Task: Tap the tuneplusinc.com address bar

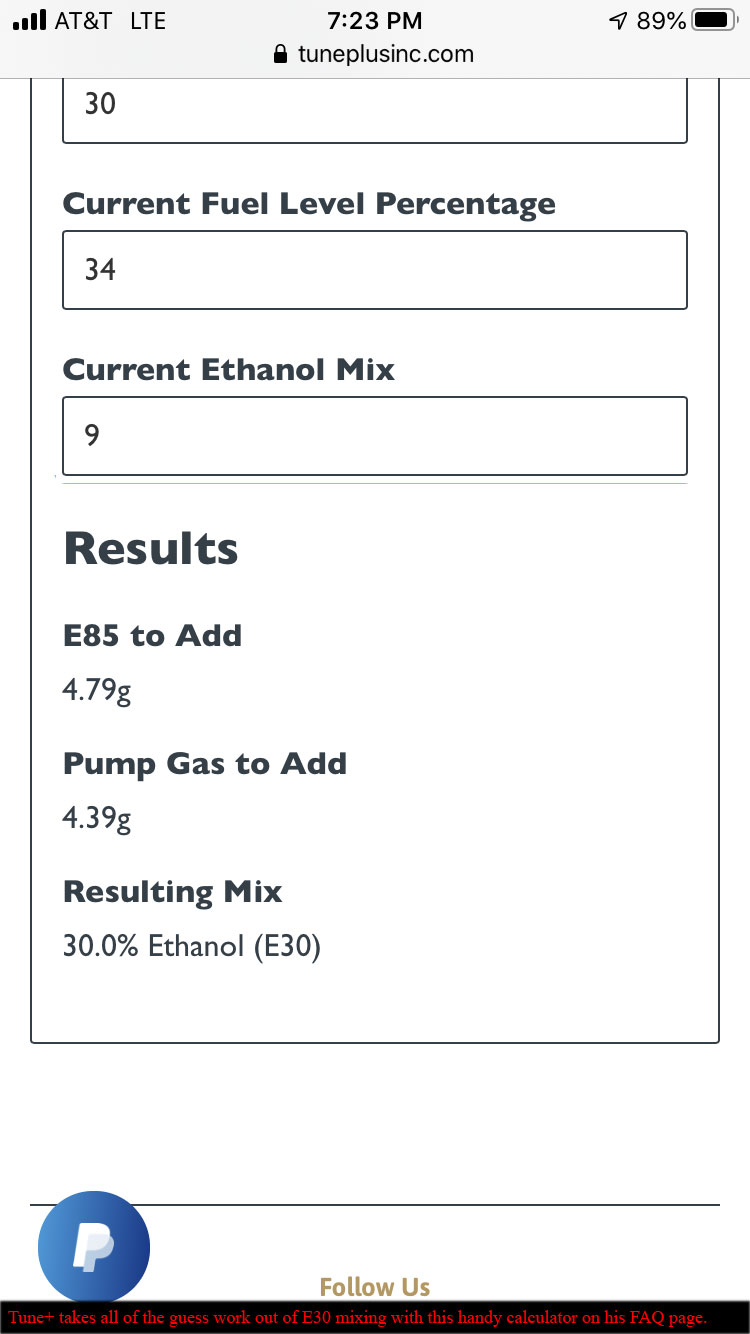Action: point(375,54)
